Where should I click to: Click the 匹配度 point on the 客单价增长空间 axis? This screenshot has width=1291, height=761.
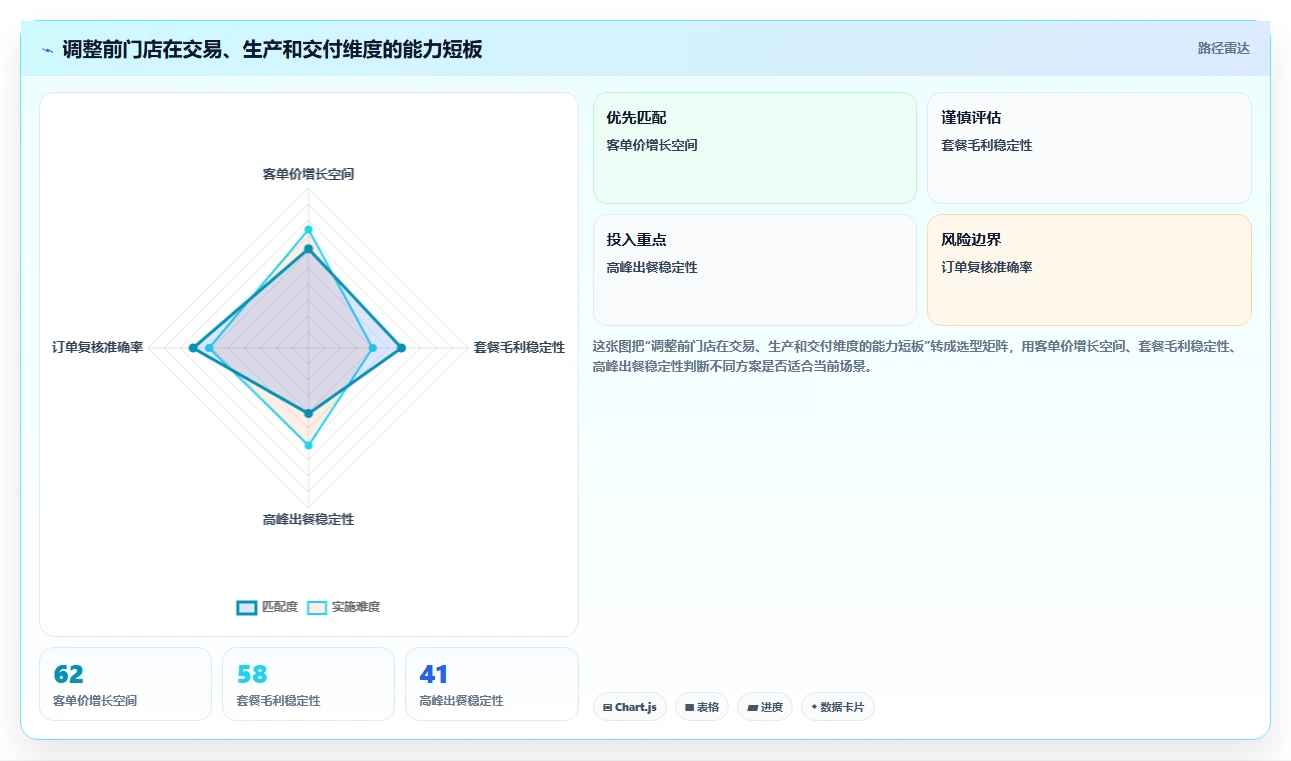(308, 248)
